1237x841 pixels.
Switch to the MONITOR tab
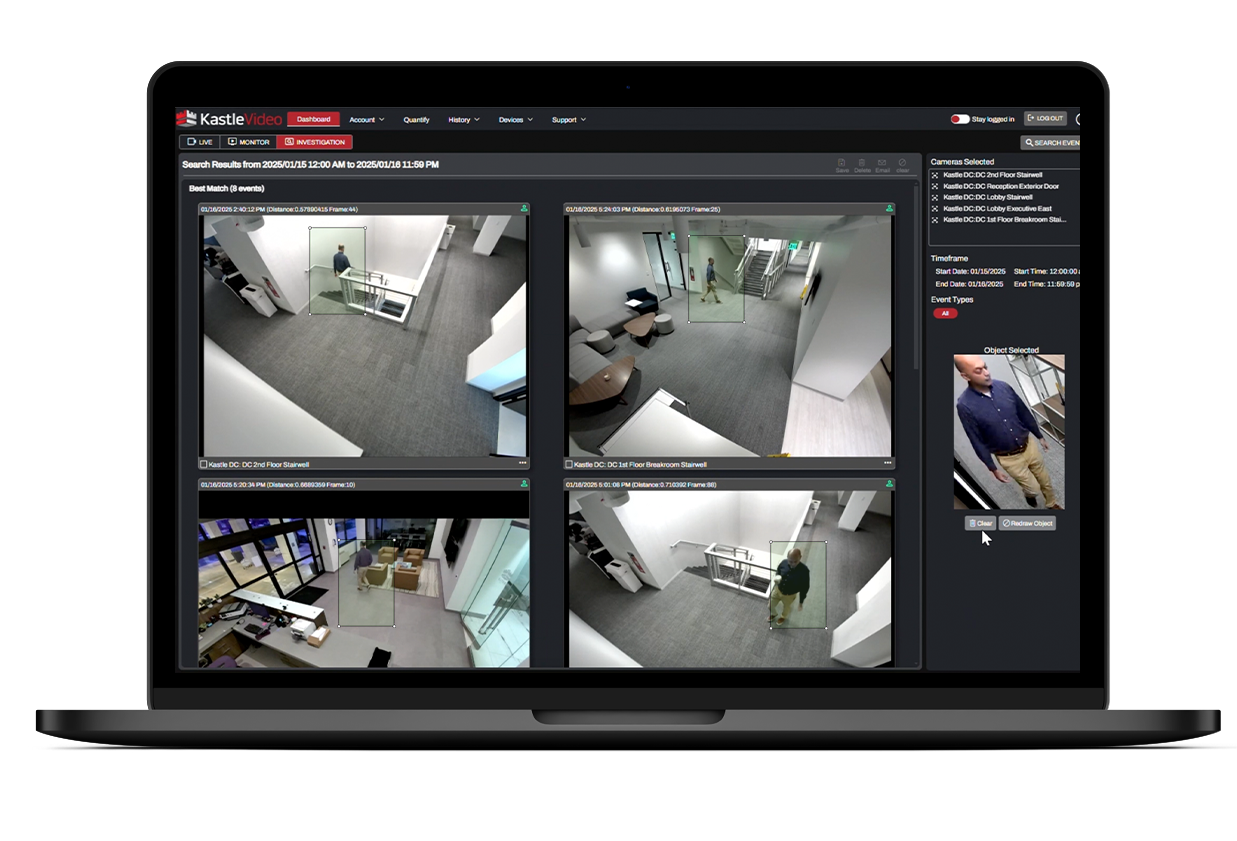click(248, 142)
